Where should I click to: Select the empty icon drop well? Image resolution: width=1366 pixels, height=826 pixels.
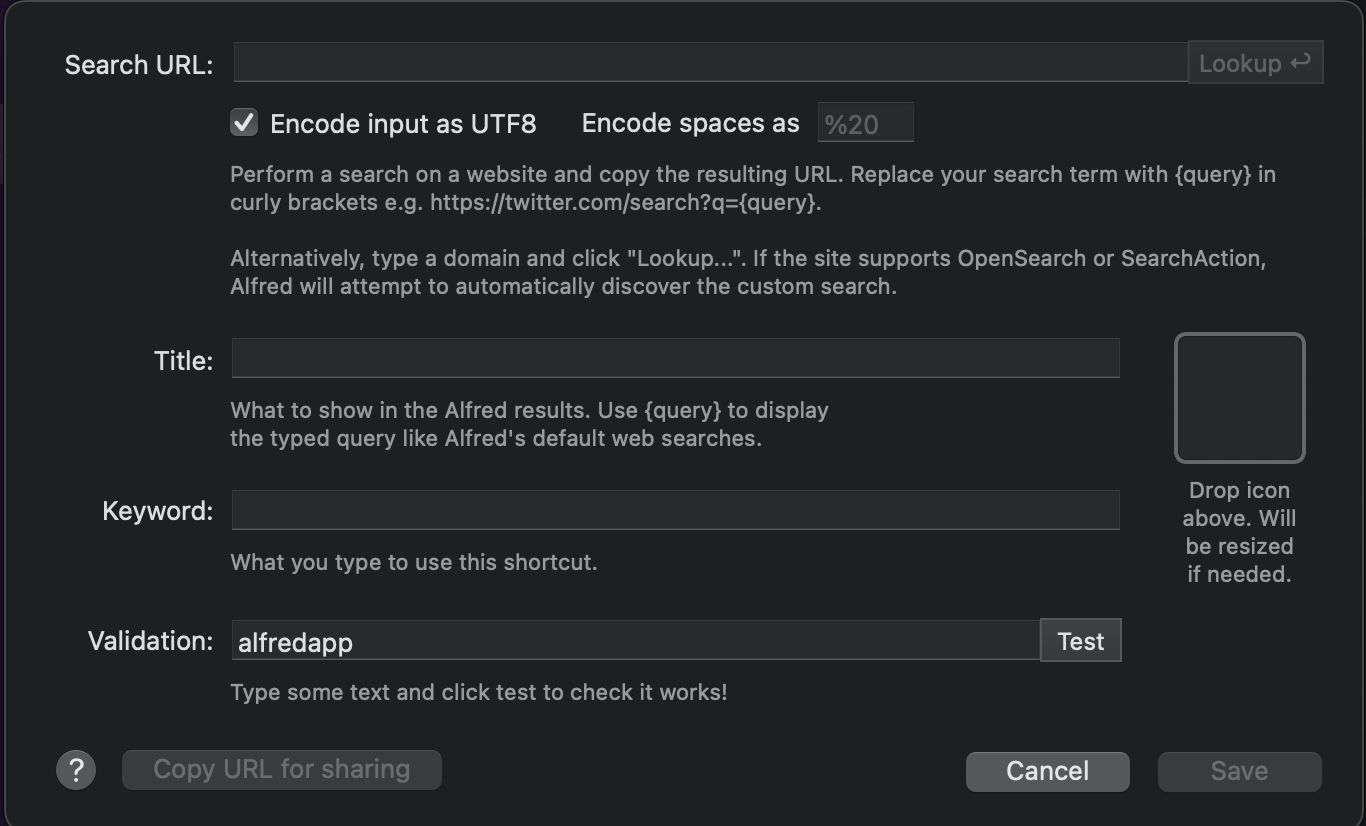click(1239, 398)
